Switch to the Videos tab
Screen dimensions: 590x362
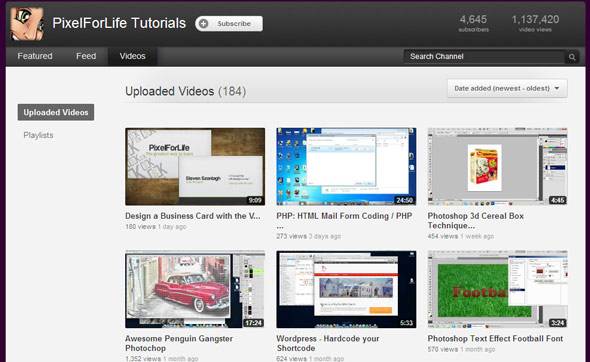click(132, 56)
